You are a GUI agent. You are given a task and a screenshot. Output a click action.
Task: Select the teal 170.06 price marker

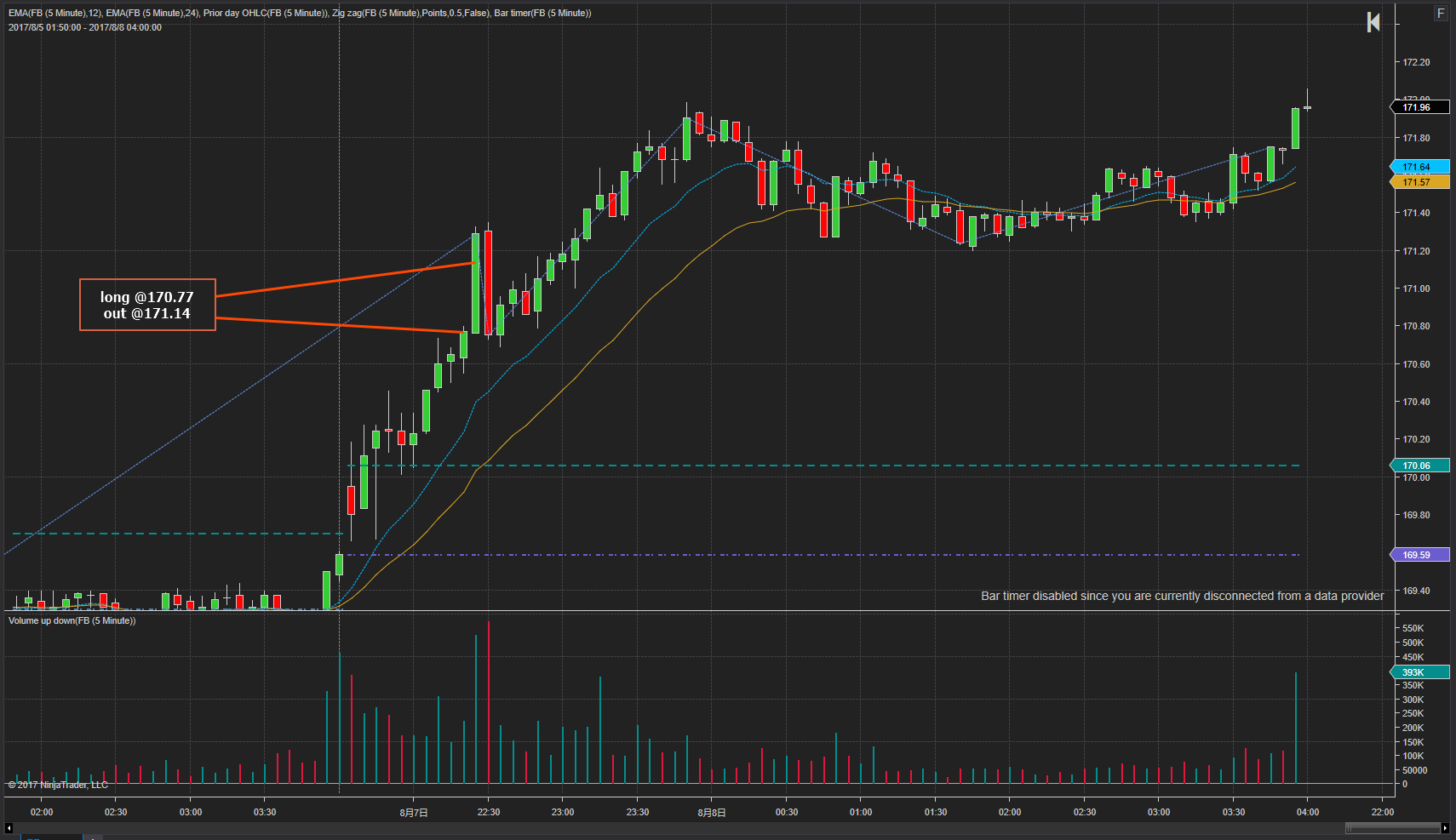click(1420, 466)
